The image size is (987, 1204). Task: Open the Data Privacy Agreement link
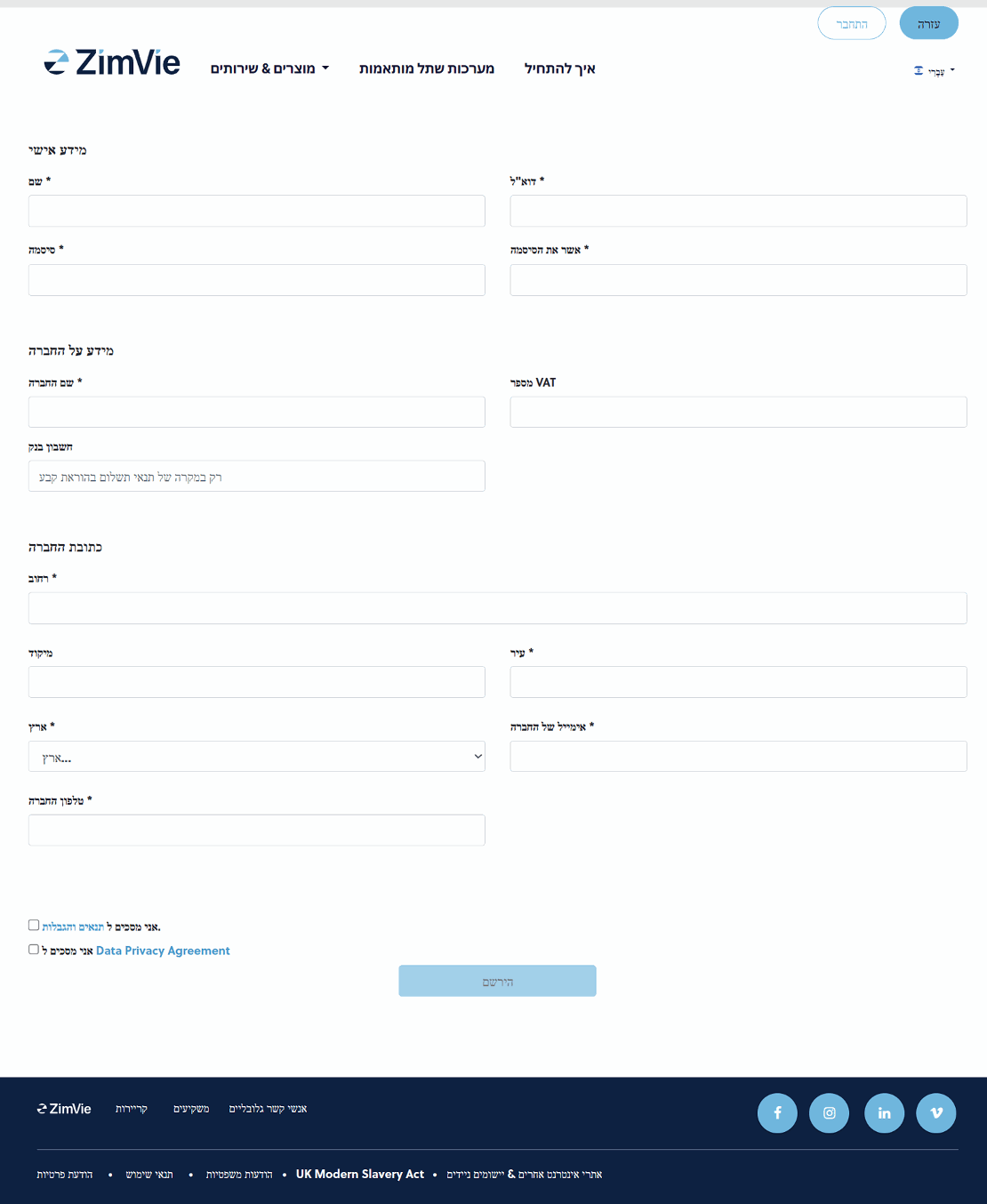163,951
